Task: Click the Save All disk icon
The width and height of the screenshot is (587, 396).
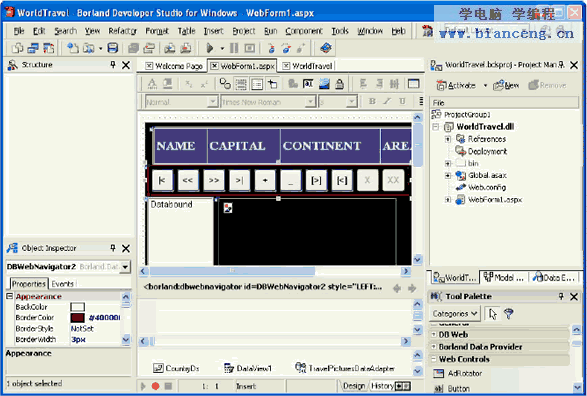Action: pyautogui.click(x=113, y=48)
